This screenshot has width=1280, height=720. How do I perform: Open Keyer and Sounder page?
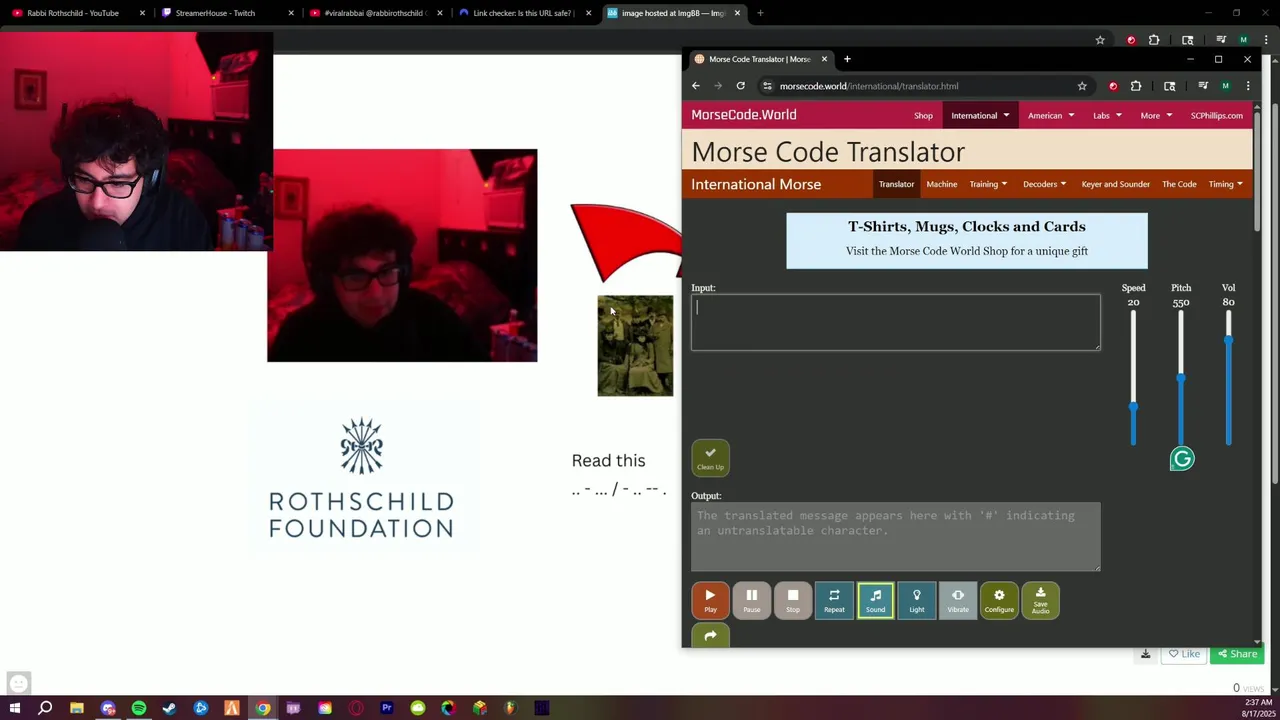click(1115, 184)
